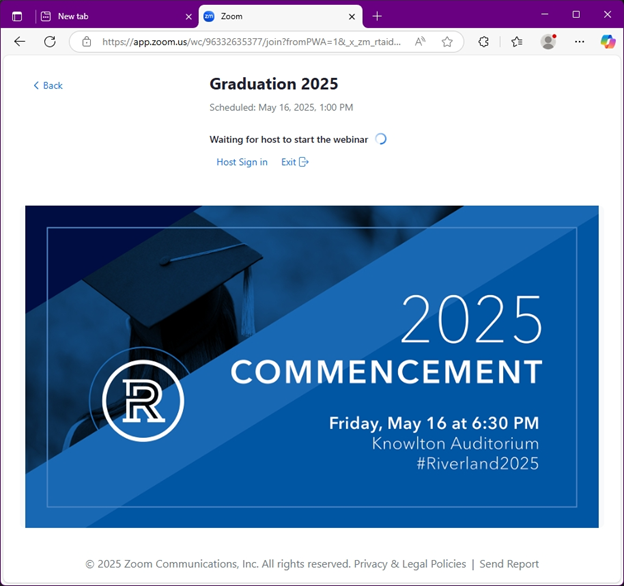
Task: Exit the webinar waiting room
Action: 295,162
